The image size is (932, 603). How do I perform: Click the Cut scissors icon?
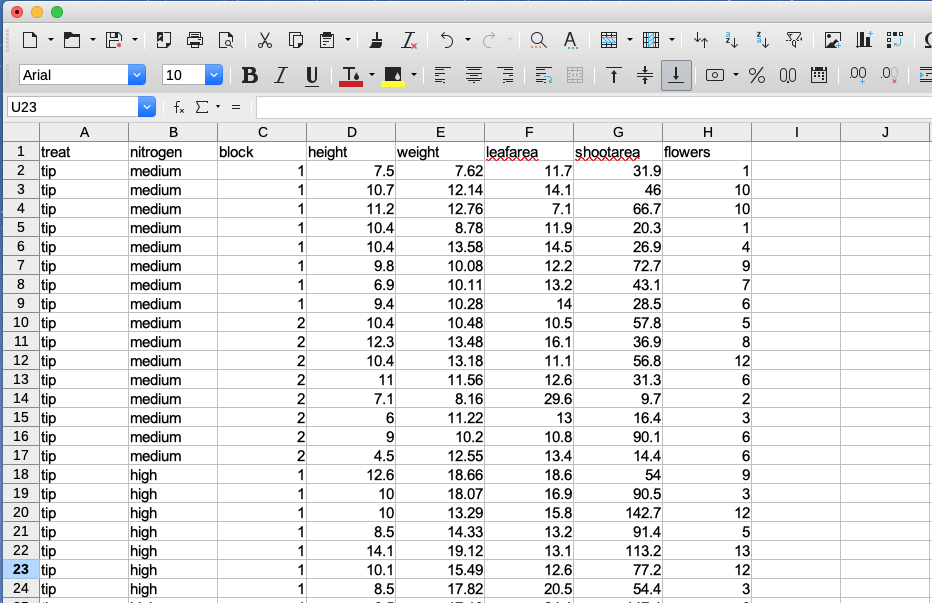pos(265,40)
